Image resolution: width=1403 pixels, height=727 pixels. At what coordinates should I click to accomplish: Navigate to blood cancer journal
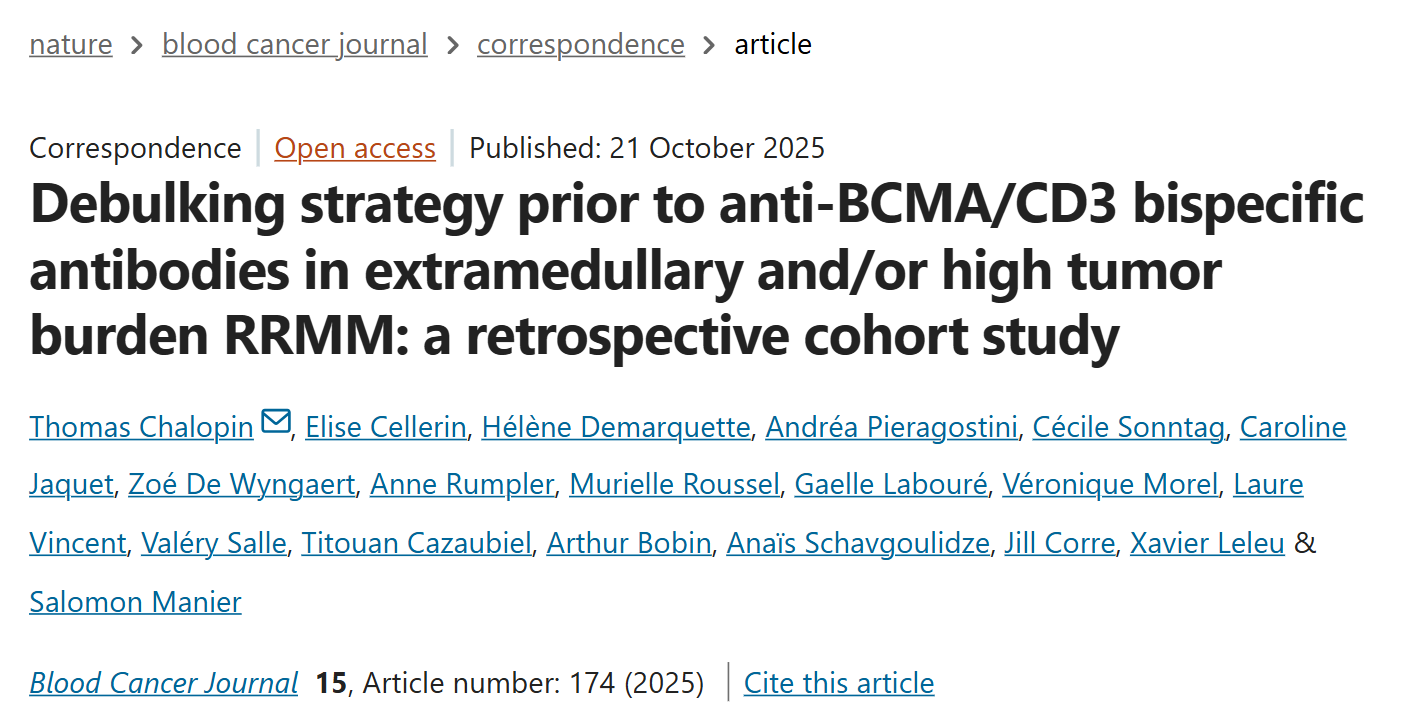[294, 44]
